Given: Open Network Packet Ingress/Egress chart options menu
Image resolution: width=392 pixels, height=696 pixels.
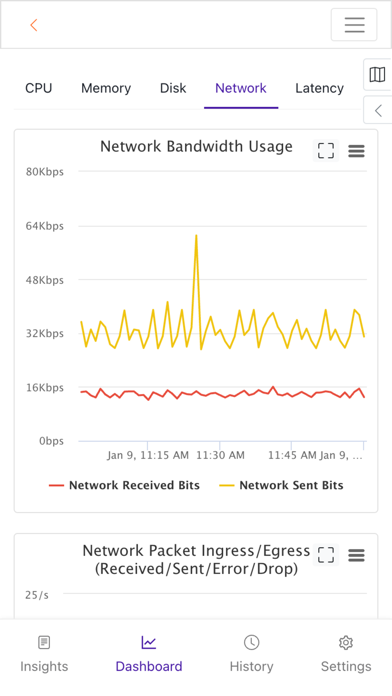Looking at the screenshot, I should coord(356,555).
